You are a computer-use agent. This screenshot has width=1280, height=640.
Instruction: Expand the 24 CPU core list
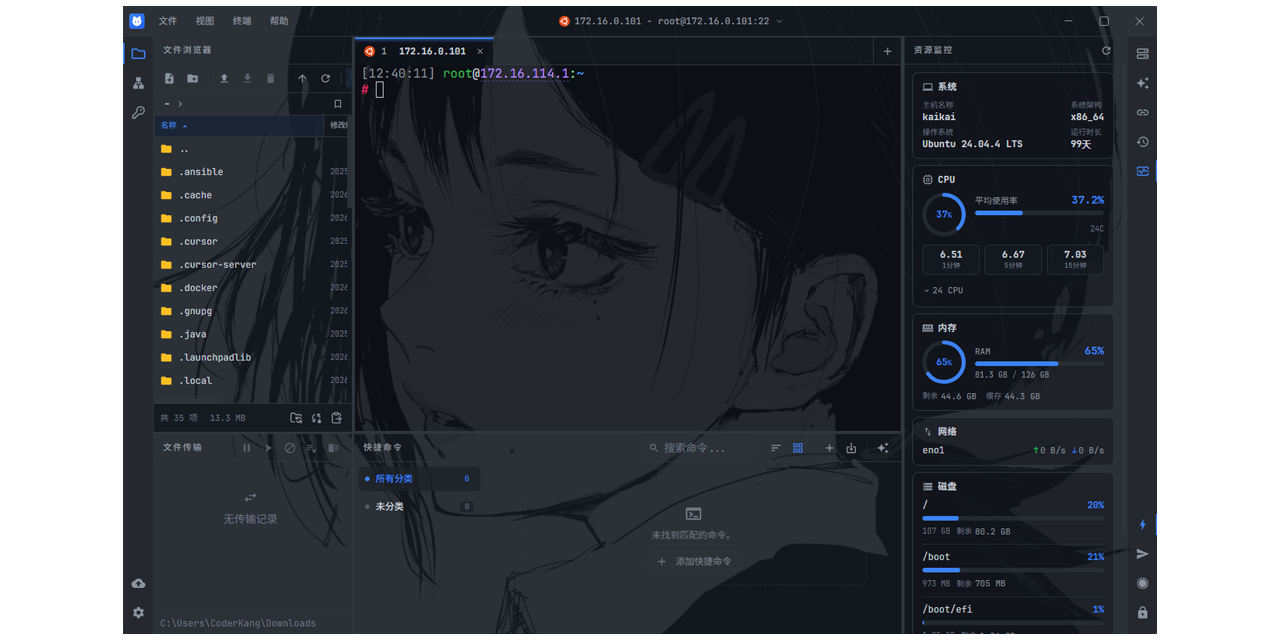(943, 290)
